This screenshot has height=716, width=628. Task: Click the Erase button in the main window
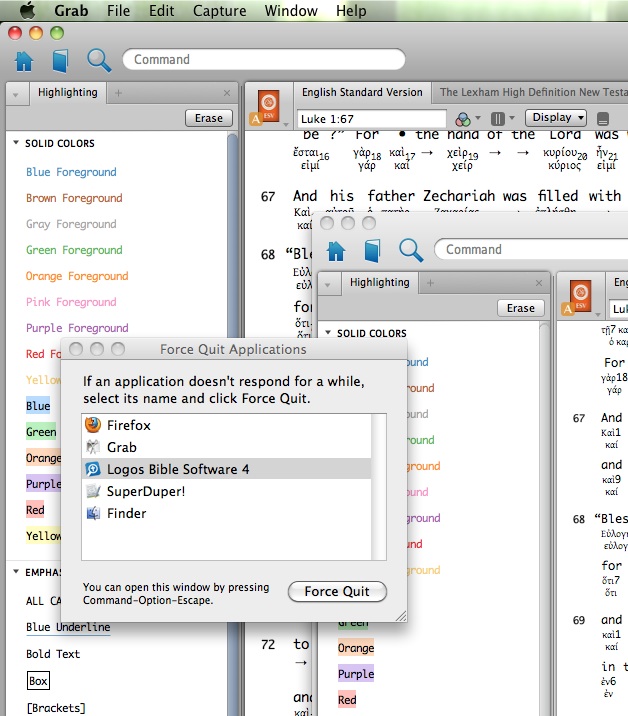click(209, 118)
